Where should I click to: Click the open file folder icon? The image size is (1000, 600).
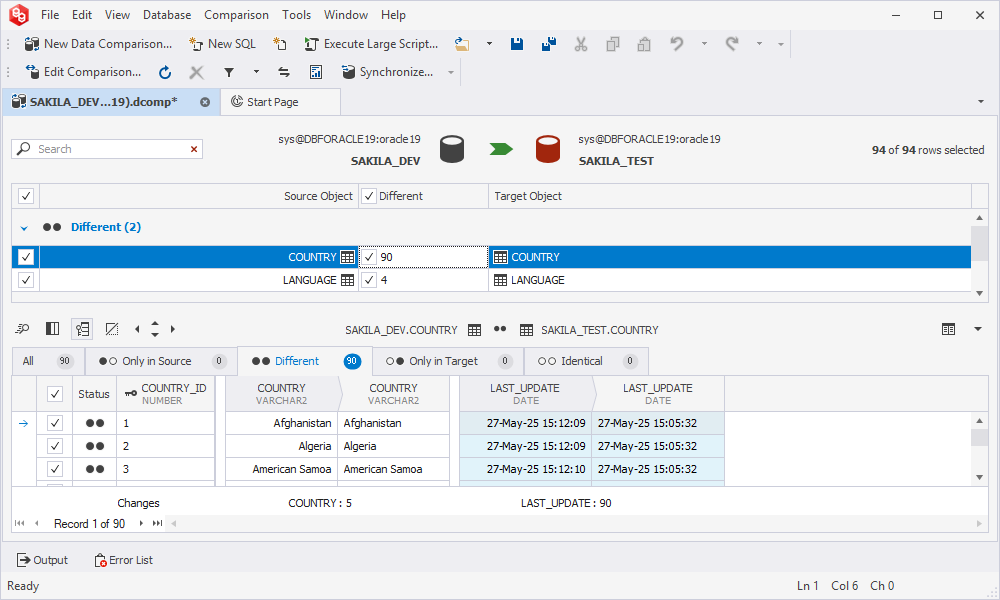(x=462, y=44)
